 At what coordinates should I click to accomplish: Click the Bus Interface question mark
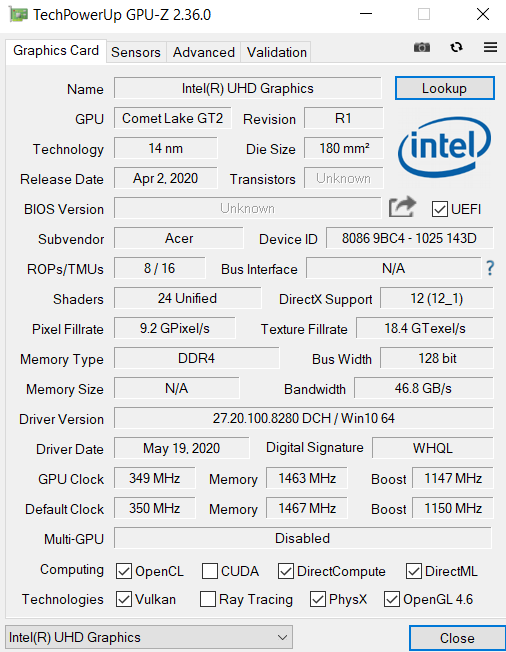click(490, 268)
